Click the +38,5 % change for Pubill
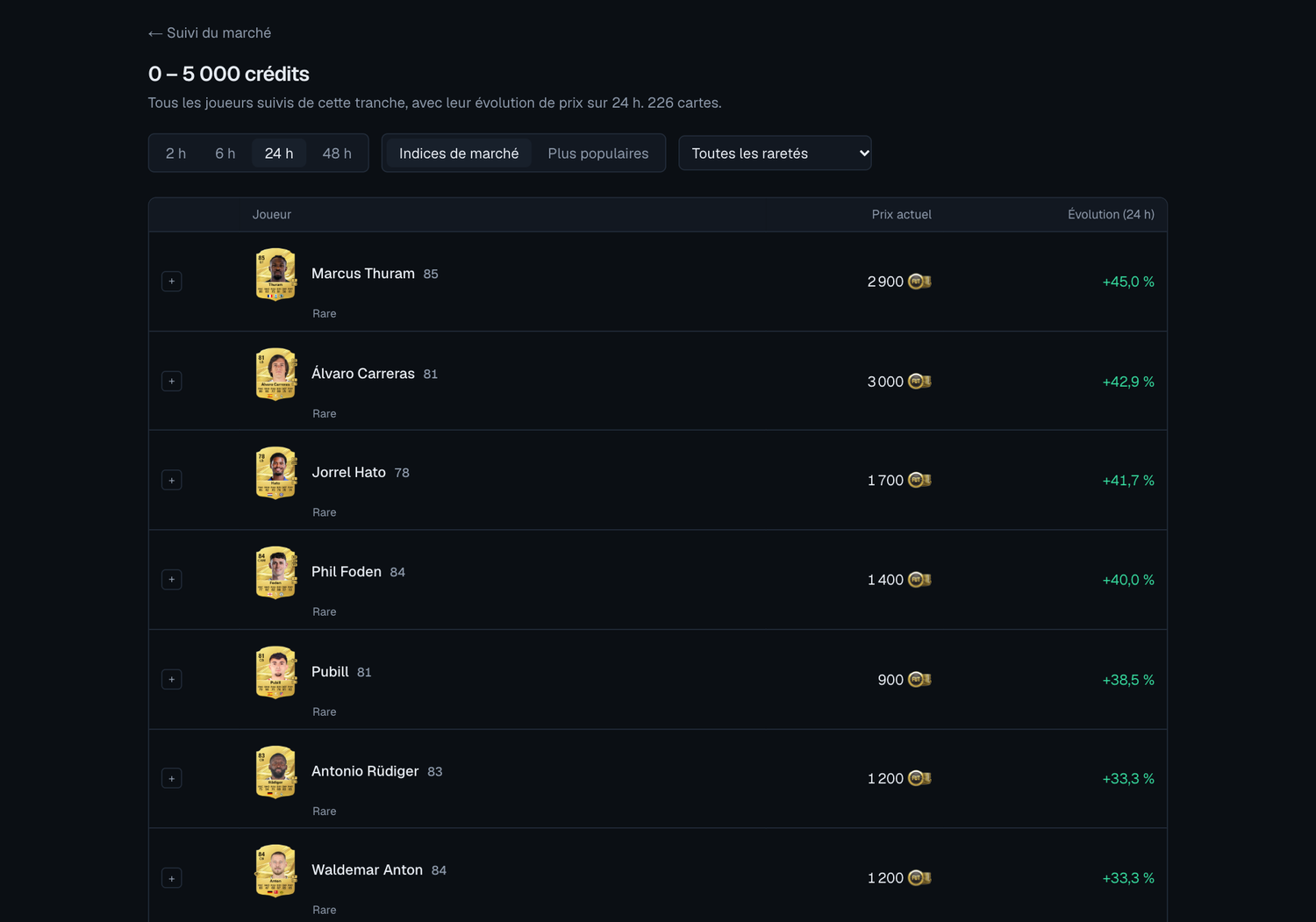This screenshot has width=1316, height=922. tap(1128, 680)
